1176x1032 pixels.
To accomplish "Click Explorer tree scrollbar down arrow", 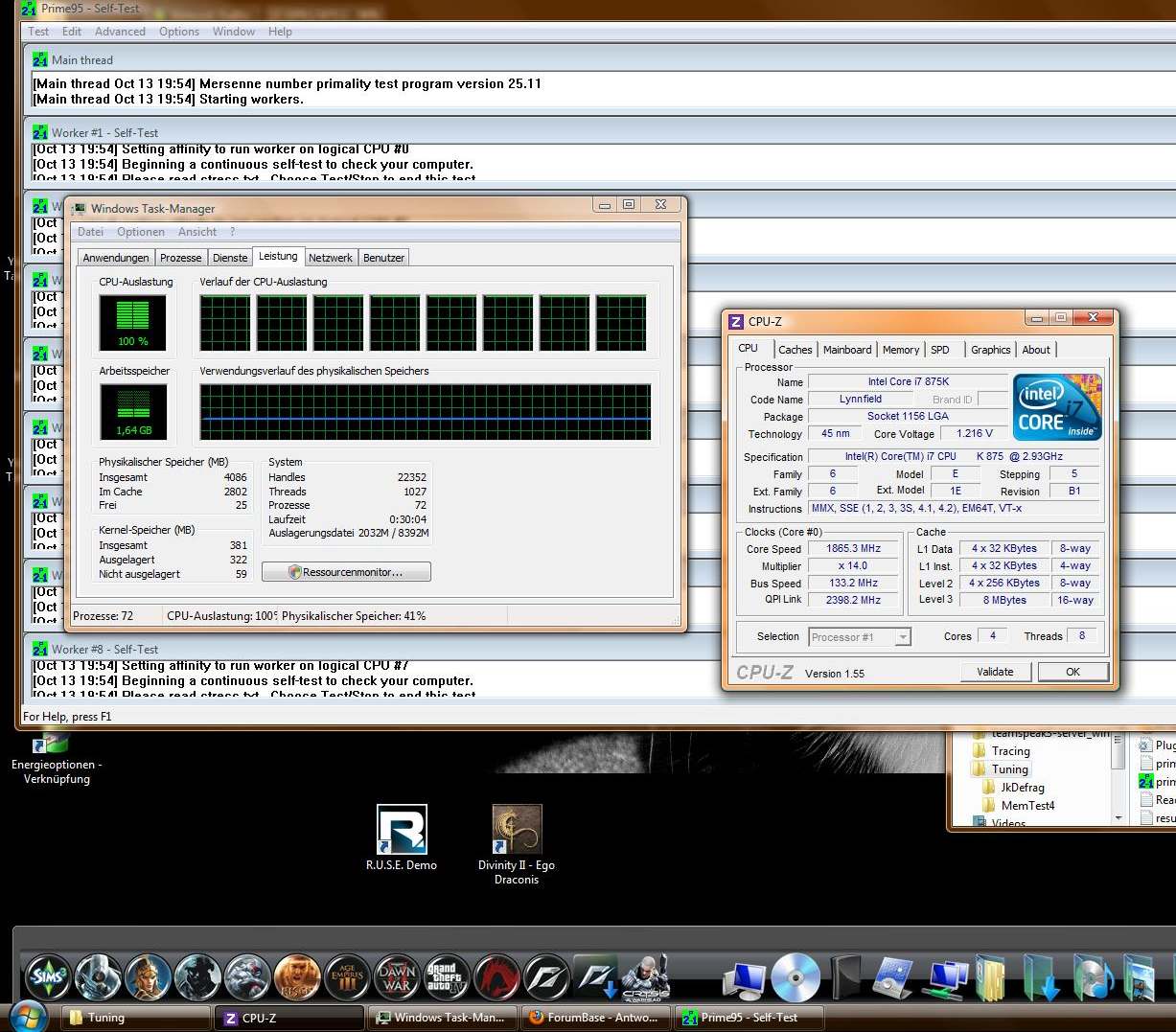I will (1118, 817).
